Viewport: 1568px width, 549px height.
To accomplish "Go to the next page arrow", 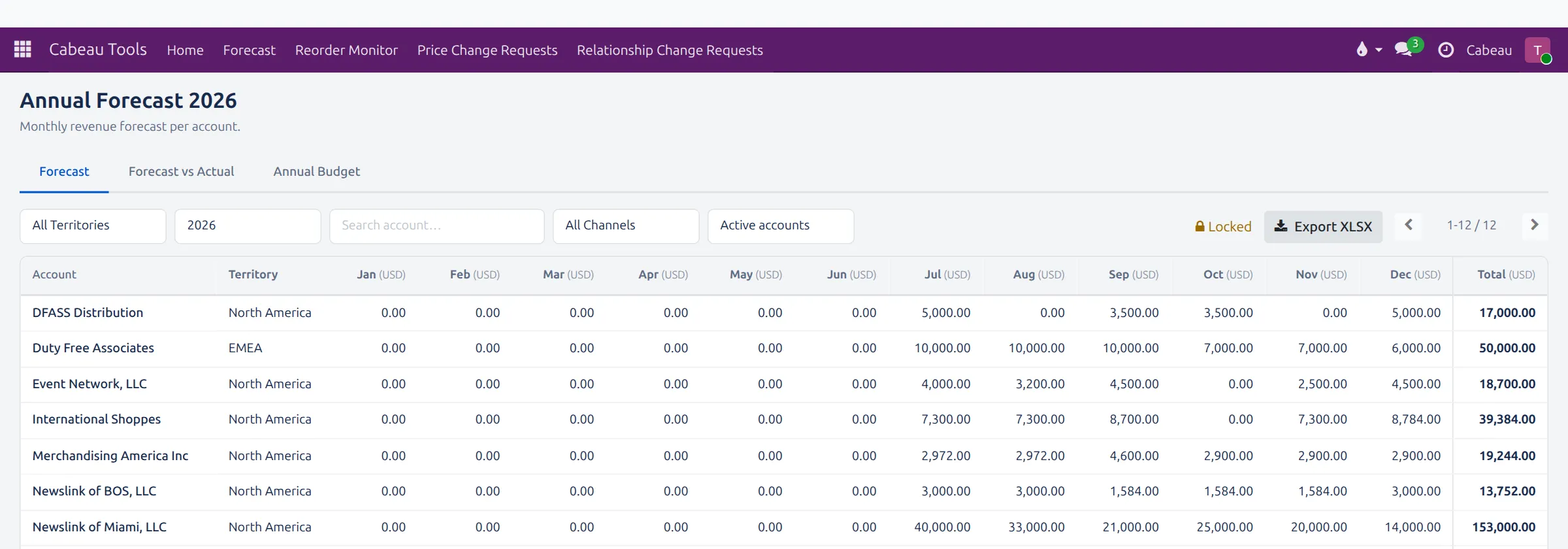I will click(x=1535, y=225).
